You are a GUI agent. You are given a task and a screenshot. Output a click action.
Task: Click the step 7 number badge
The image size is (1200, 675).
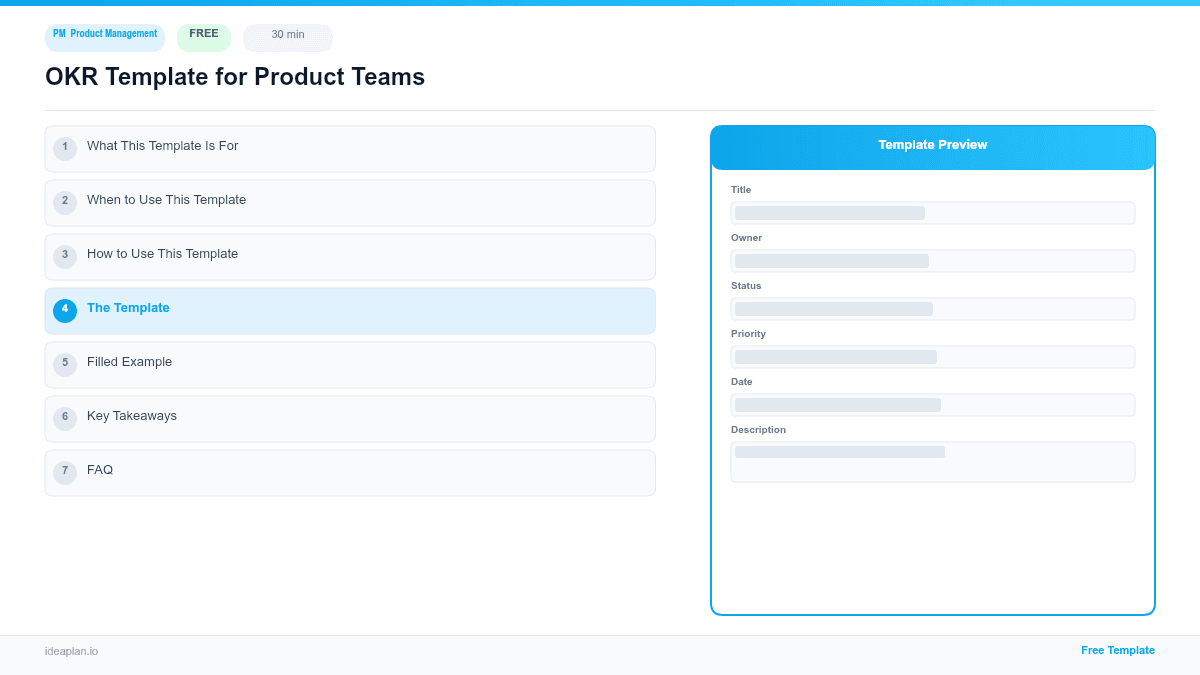(65, 471)
